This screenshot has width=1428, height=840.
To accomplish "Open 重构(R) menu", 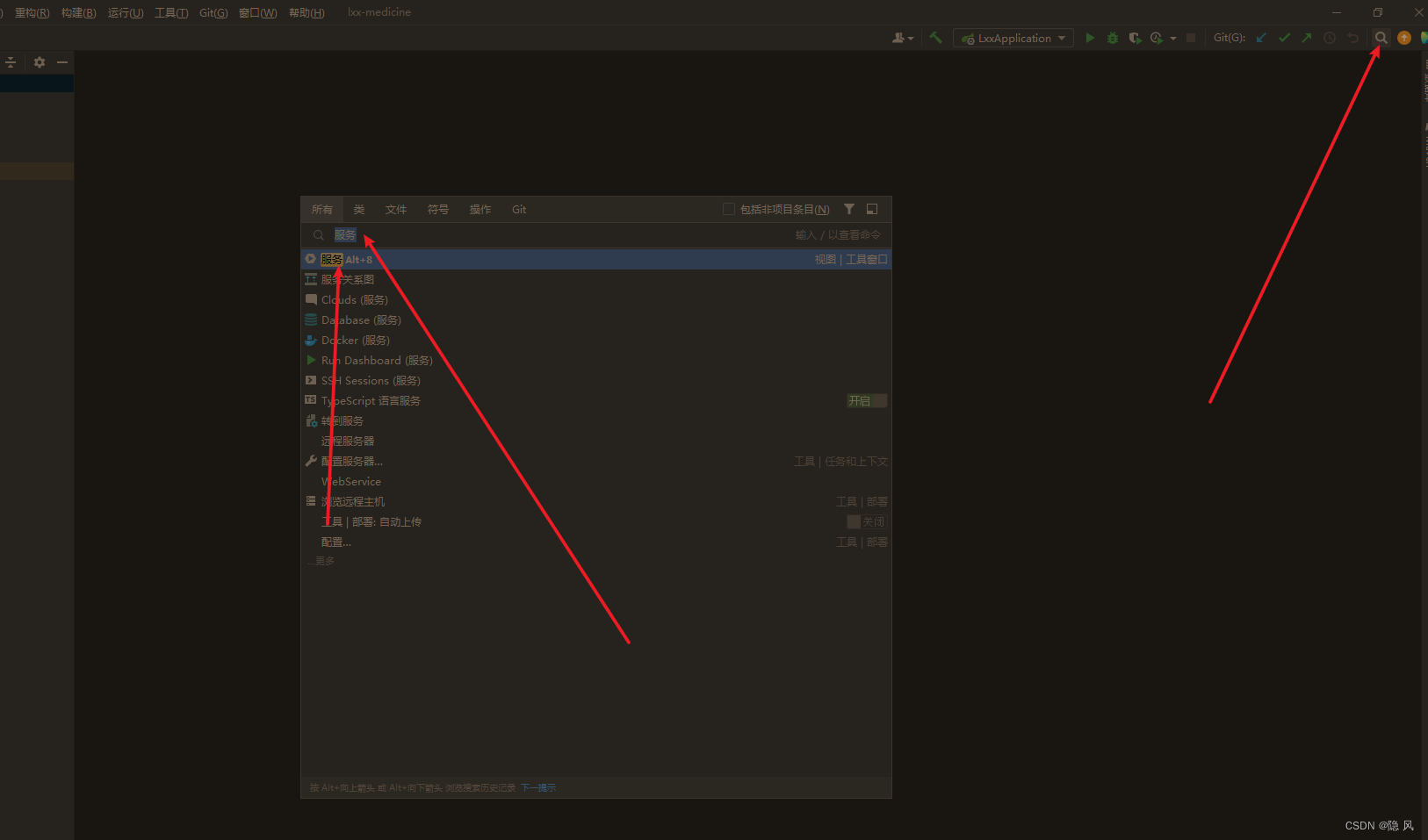I will point(32,13).
